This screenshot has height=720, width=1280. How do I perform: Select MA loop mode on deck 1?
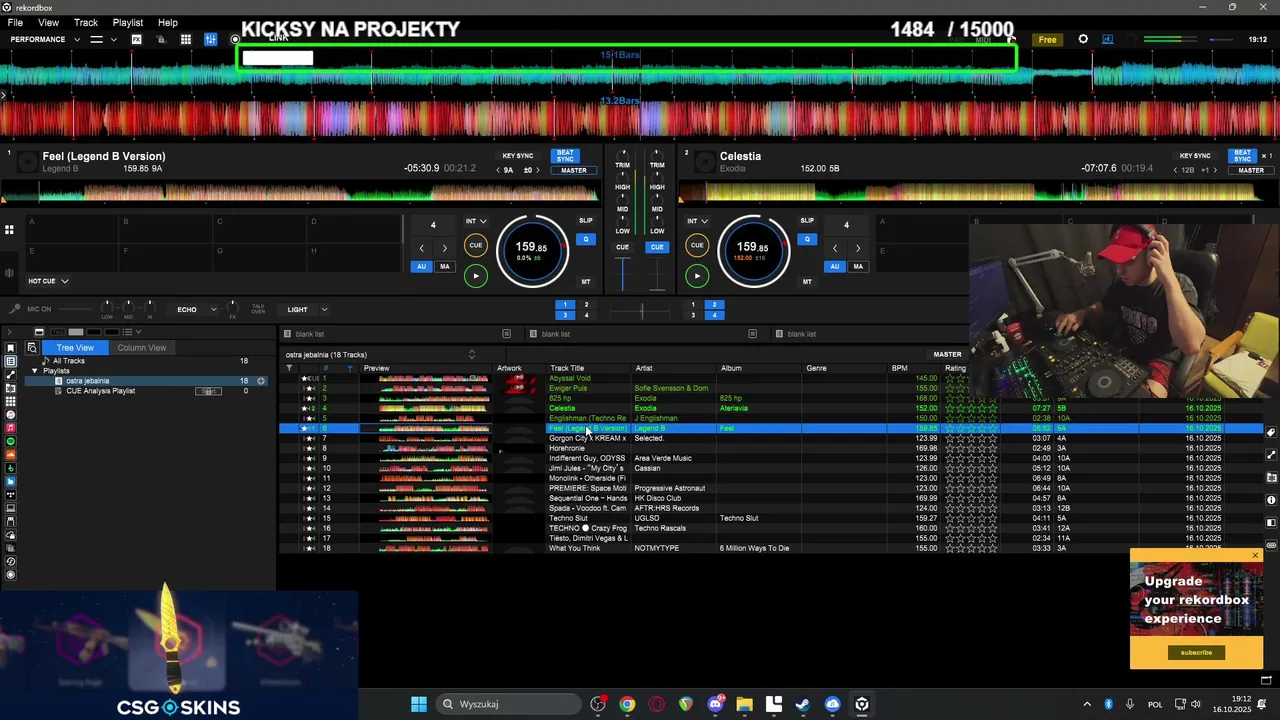pos(445,267)
